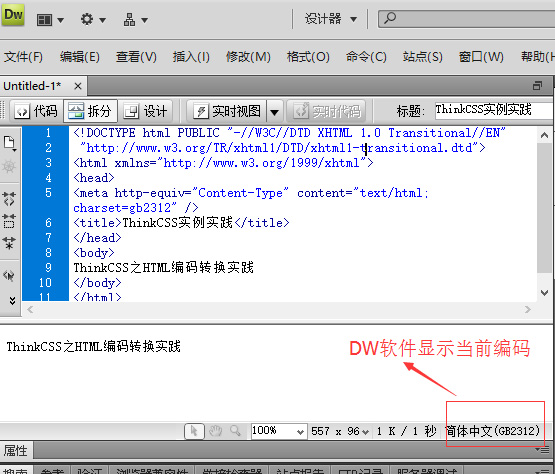
Task: Click the 属性 properties panel tab
Action: coord(16,451)
